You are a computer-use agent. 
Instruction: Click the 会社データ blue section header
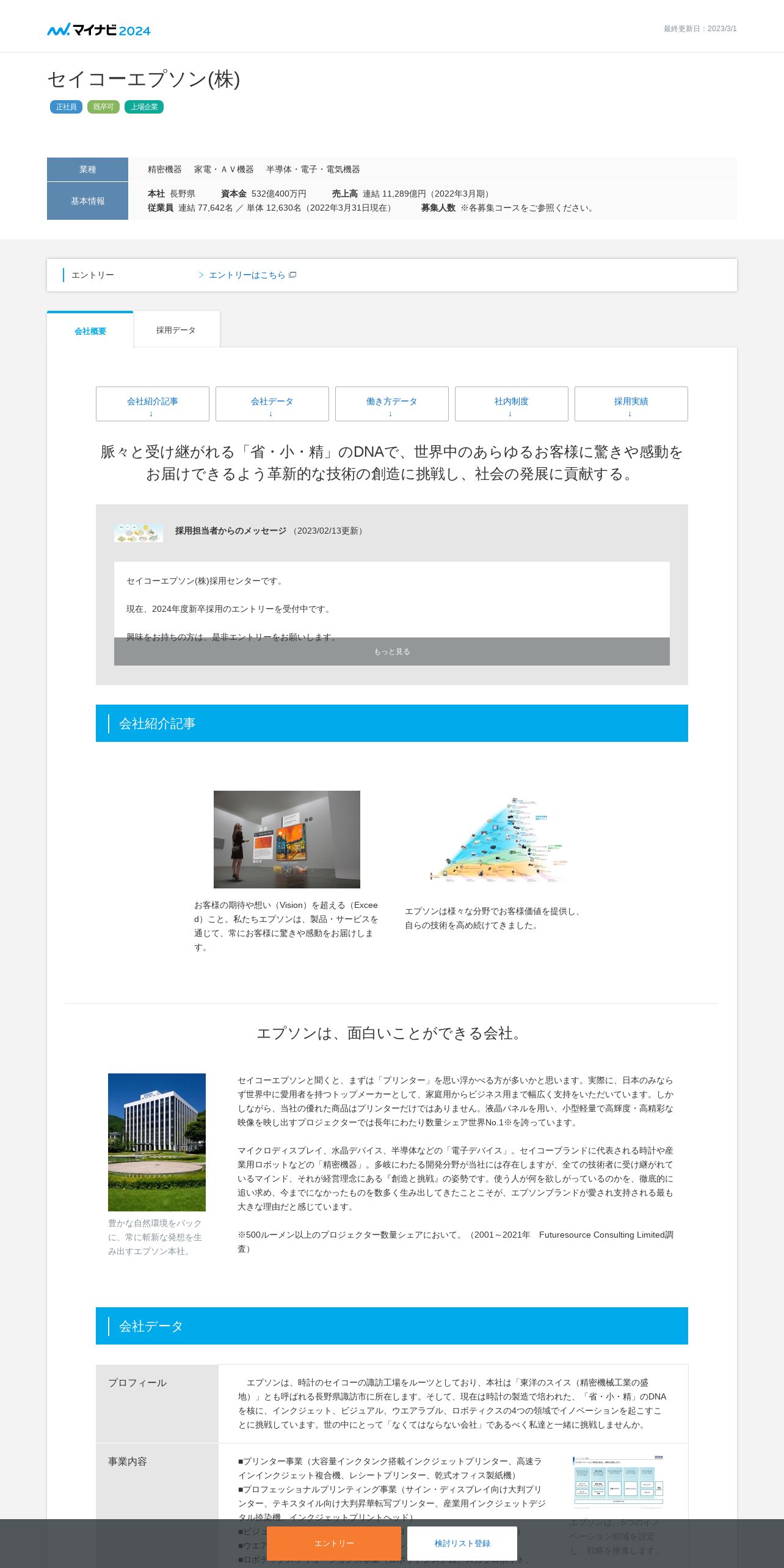(x=392, y=1326)
